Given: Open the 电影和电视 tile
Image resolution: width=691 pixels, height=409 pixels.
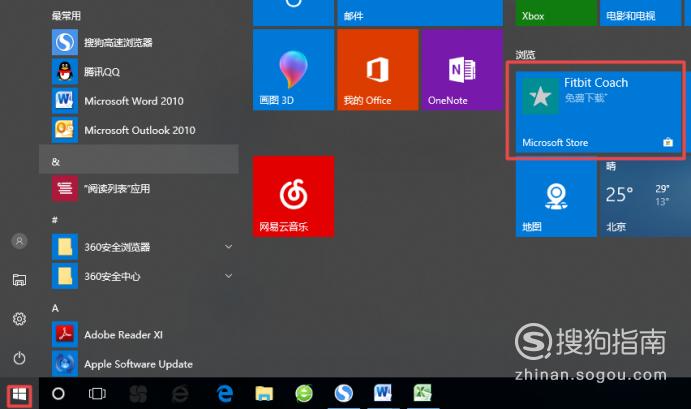Looking at the screenshot, I should (x=640, y=13).
